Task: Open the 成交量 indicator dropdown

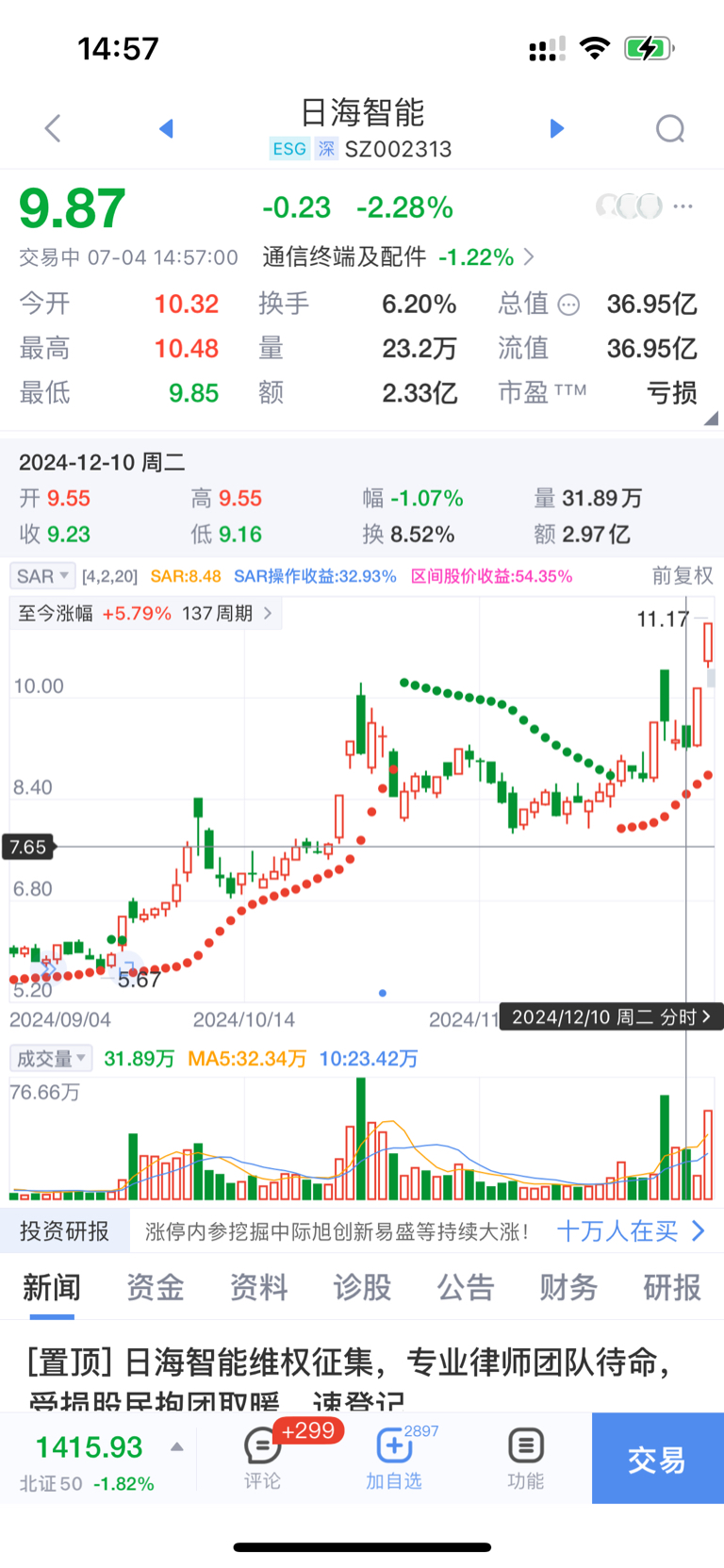Action: coord(51,1058)
